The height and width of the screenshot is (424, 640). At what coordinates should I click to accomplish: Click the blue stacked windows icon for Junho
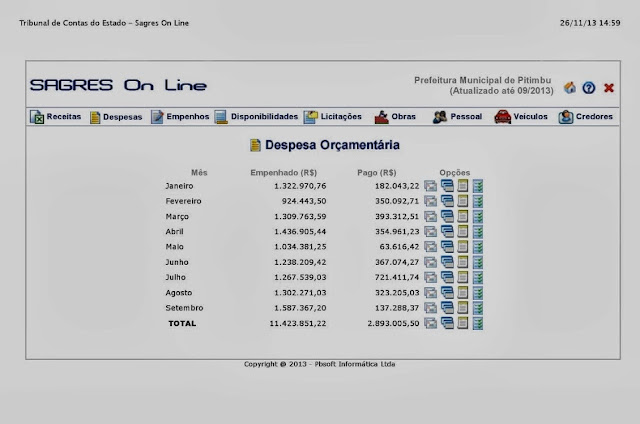coord(447,262)
